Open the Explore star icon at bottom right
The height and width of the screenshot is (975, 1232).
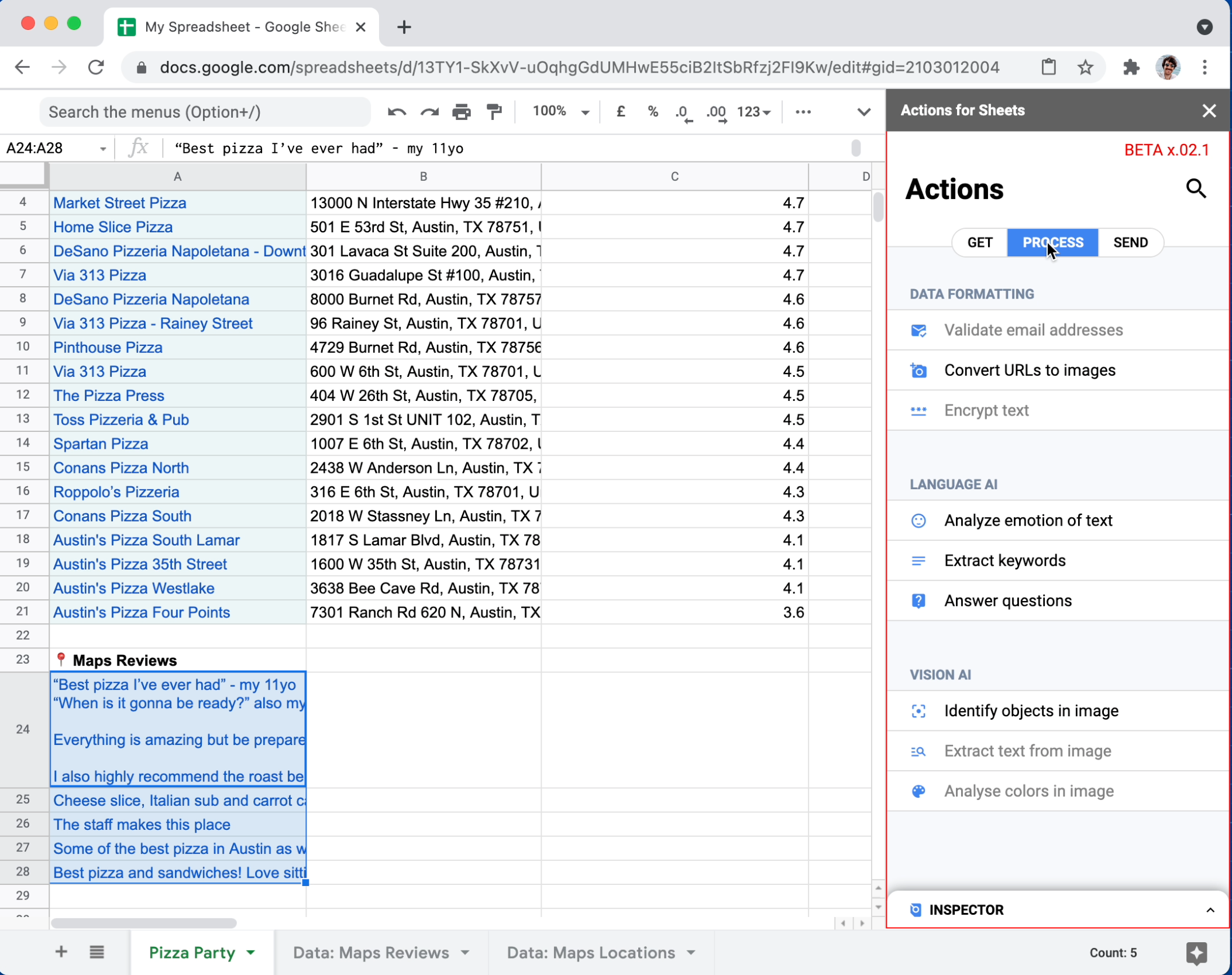tap(1196, 953)
